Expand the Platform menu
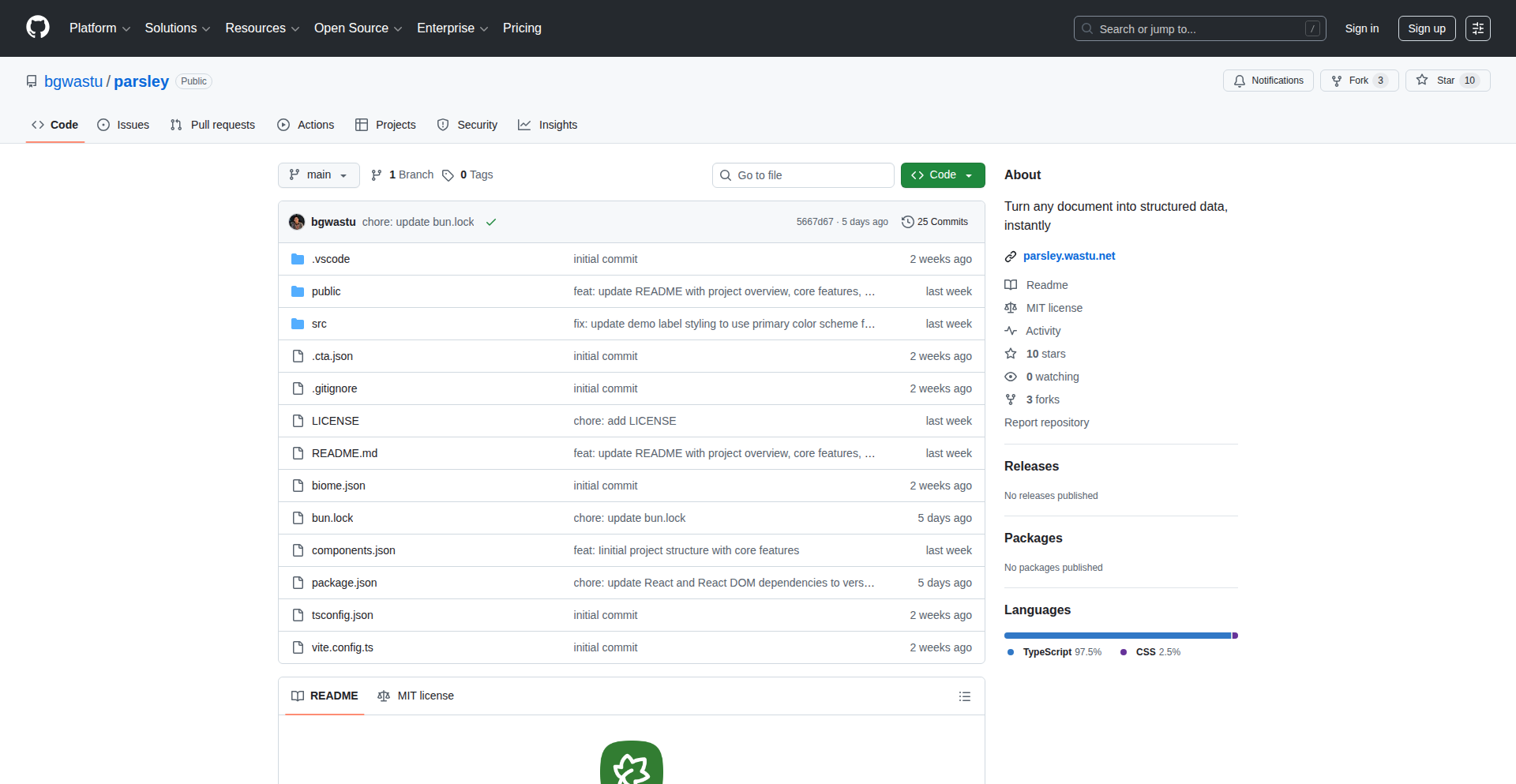The width and height of the screenshot is (1516, 784). (x=99, y=28)
